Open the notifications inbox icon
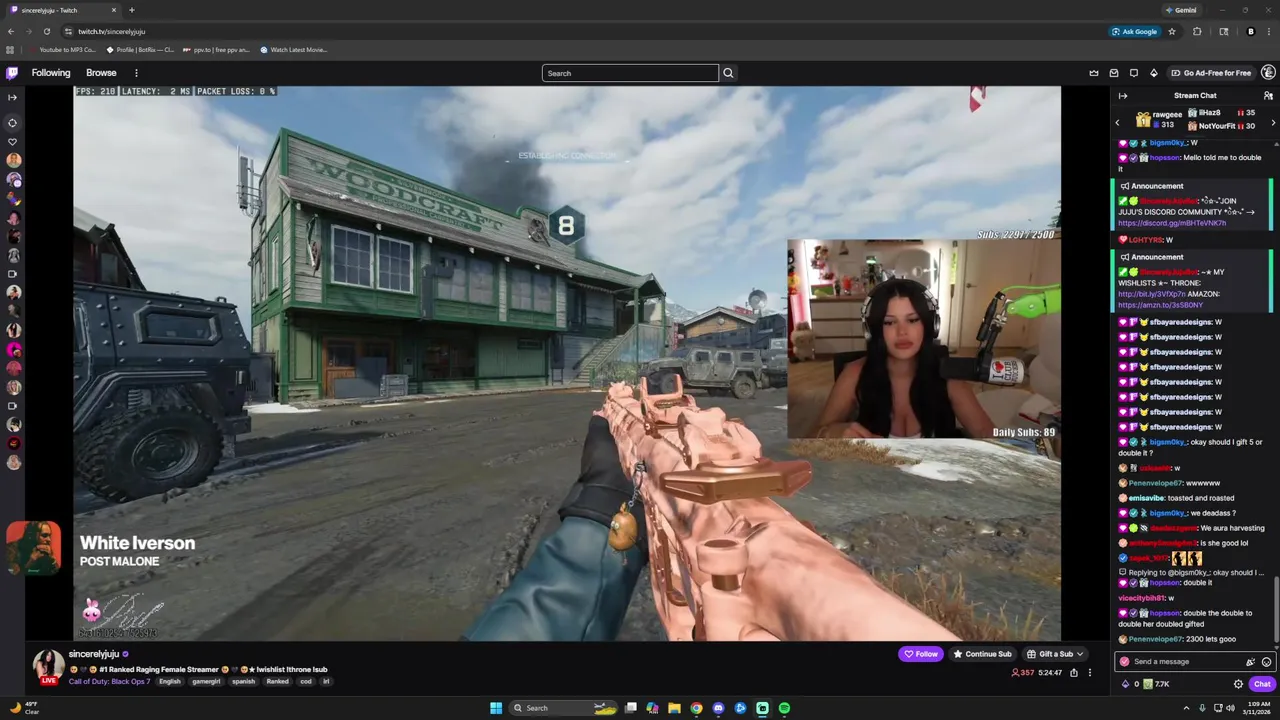This screenshot has height=720, width=1280. coord(1114,73)
